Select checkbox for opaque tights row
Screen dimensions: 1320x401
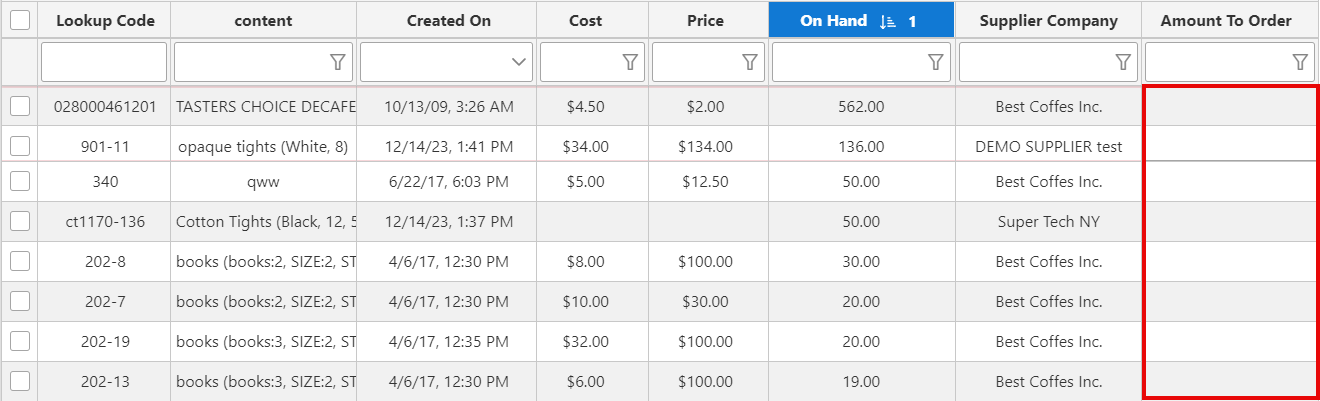[20, 146]
